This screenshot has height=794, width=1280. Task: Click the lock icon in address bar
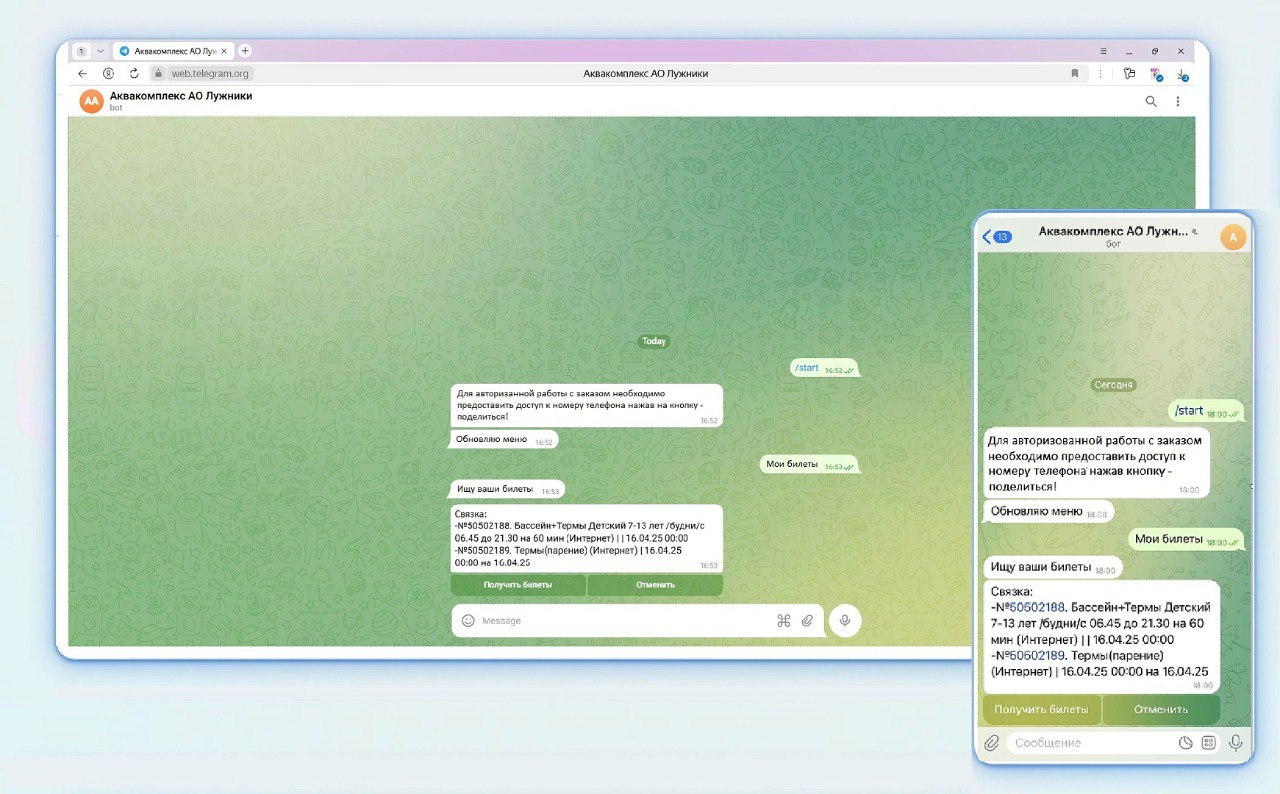[158, 73]
